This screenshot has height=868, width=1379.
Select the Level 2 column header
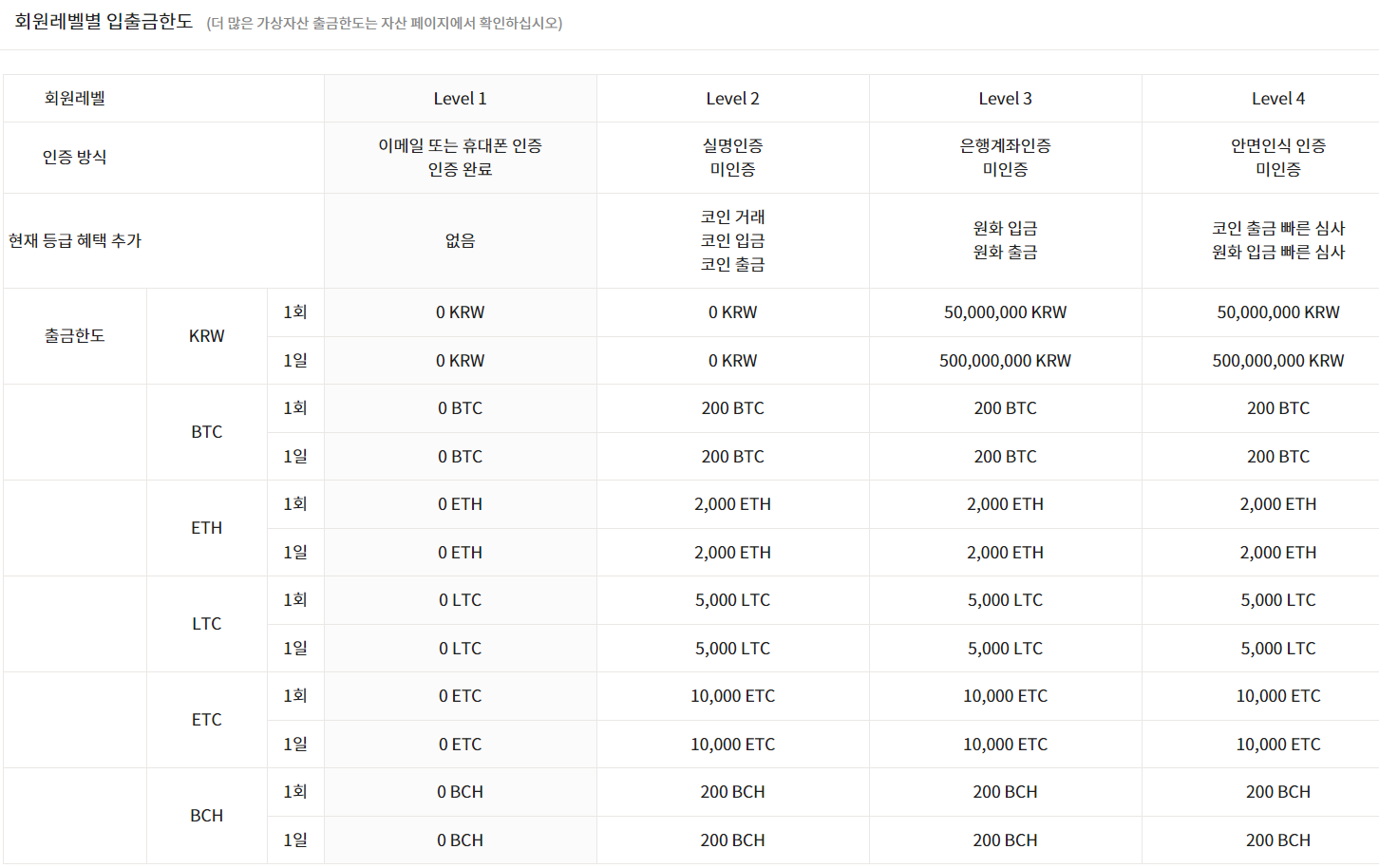tap(731, 98)
